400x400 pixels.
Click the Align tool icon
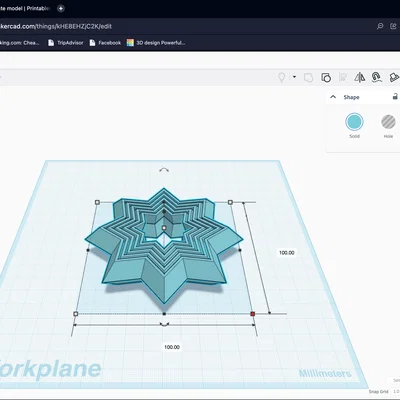[x=342, y=78]
